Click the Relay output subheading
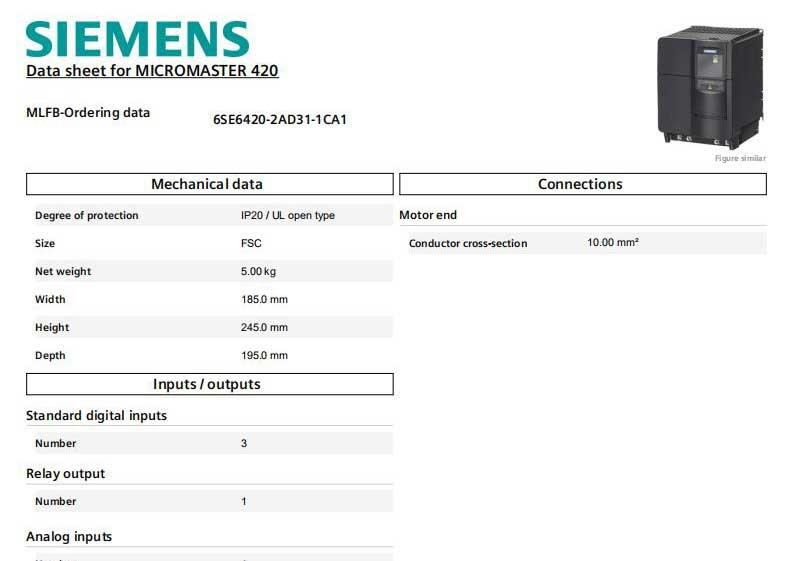The height and width of the screenshot is (561, 793). tap(65, 474)
